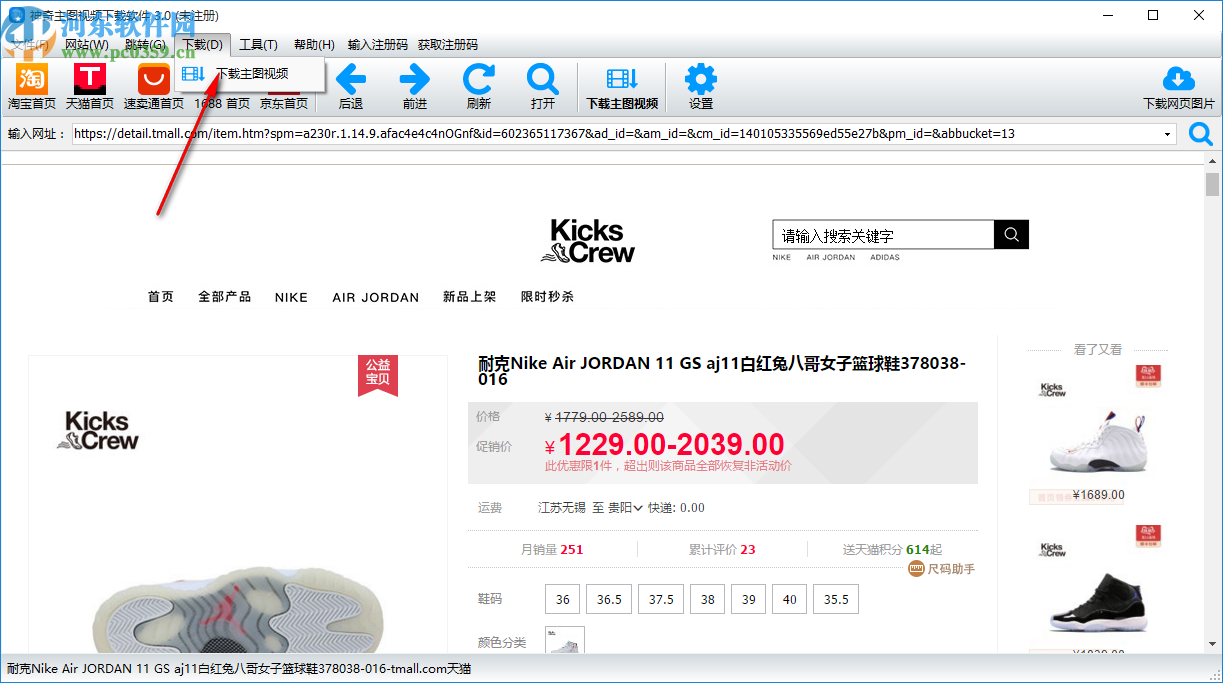Select 下载主图视频 from the open menu

tap(253, 73)
